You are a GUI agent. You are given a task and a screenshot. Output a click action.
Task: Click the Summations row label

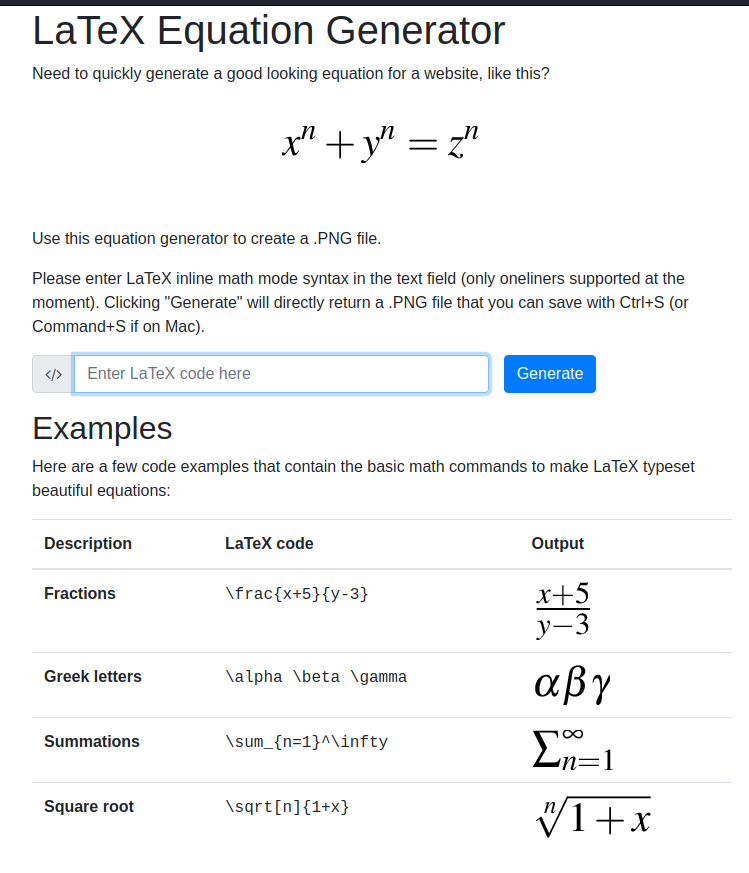92,742
